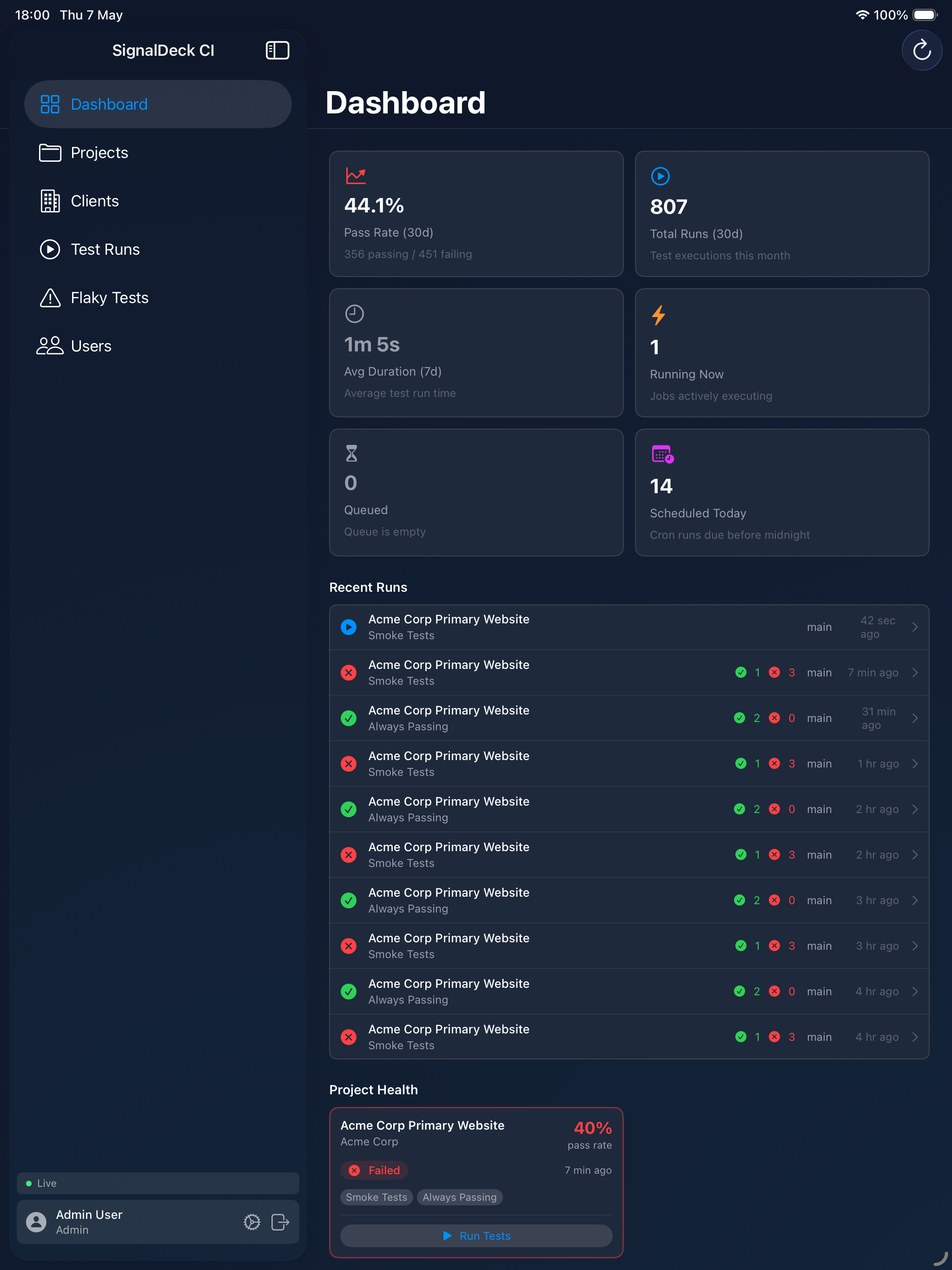
Task: Click the Clients building icon
Action: [50, 201]
